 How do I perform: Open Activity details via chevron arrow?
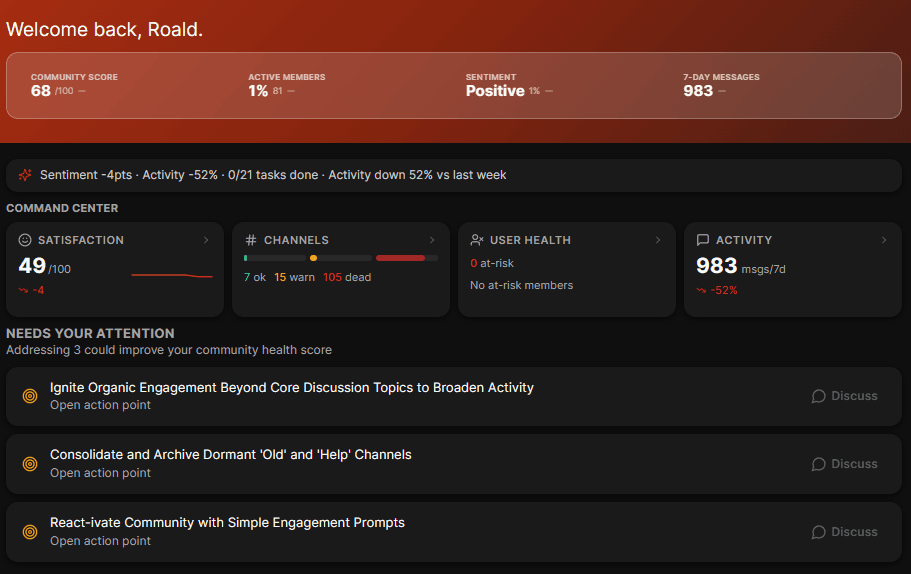coord(884,240)
